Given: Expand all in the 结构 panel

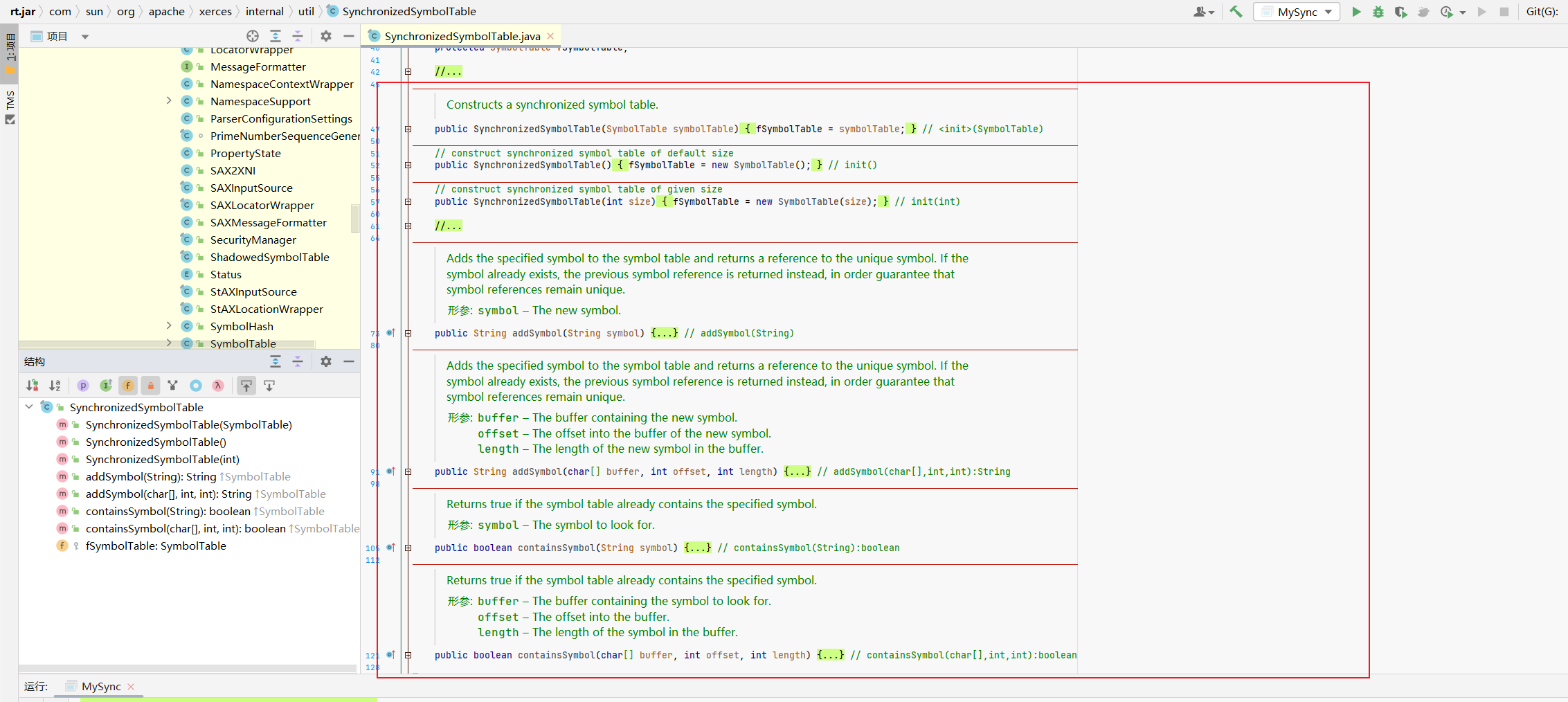Looking at the screenshot, I should 276,361.
